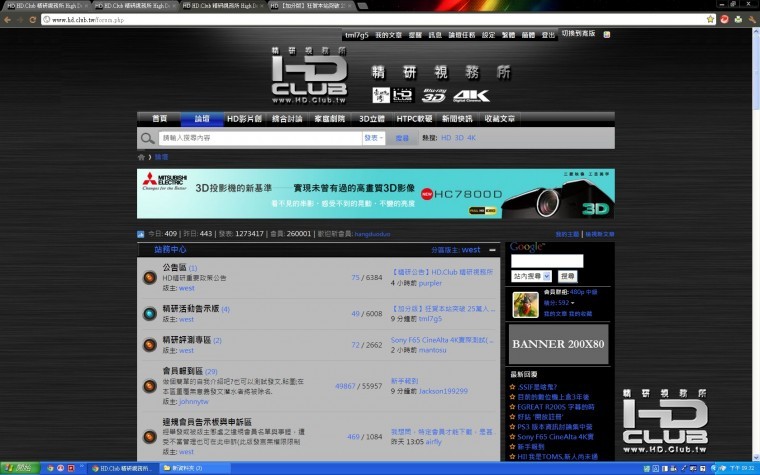Click the Start button on the taskbar
The width and height of the screenshot is (760, 475).
(18, 468)
